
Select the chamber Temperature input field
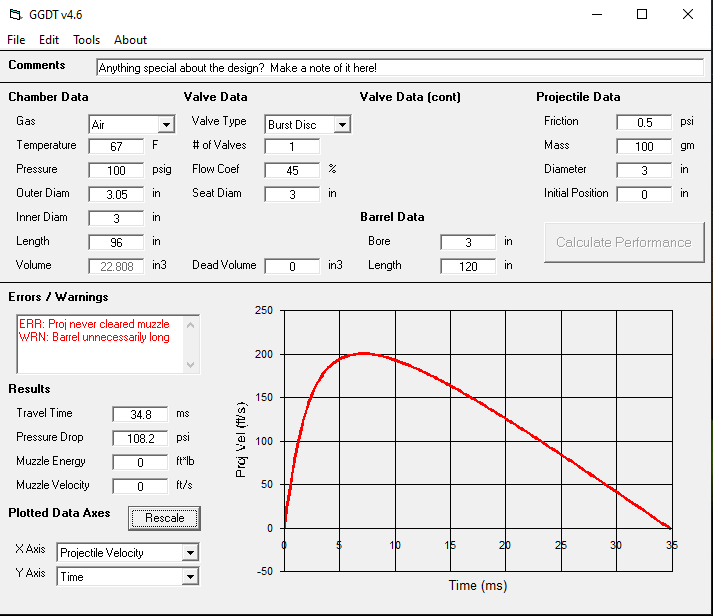coord(116,146)
